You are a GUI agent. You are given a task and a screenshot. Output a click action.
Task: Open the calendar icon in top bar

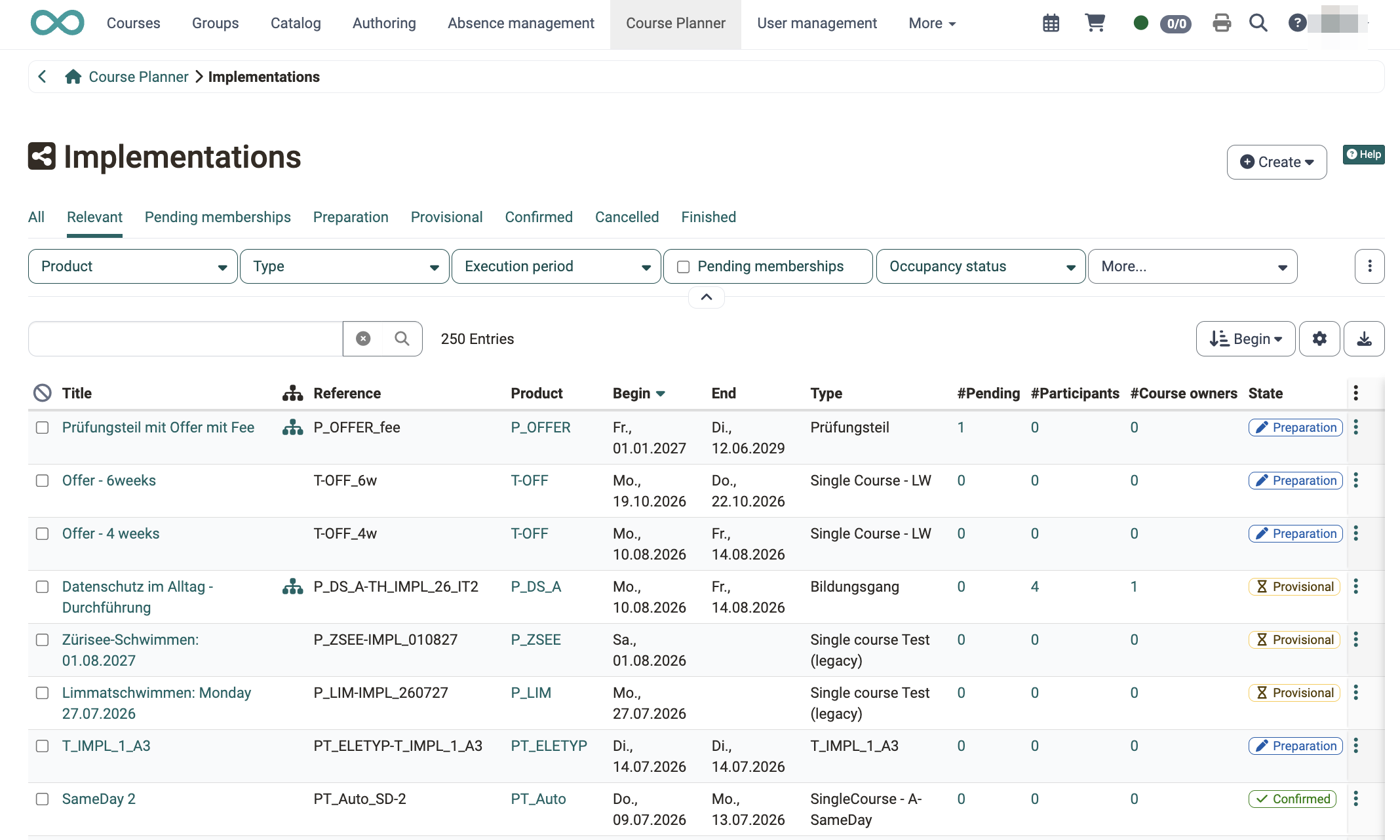(x=1051, y=24)
